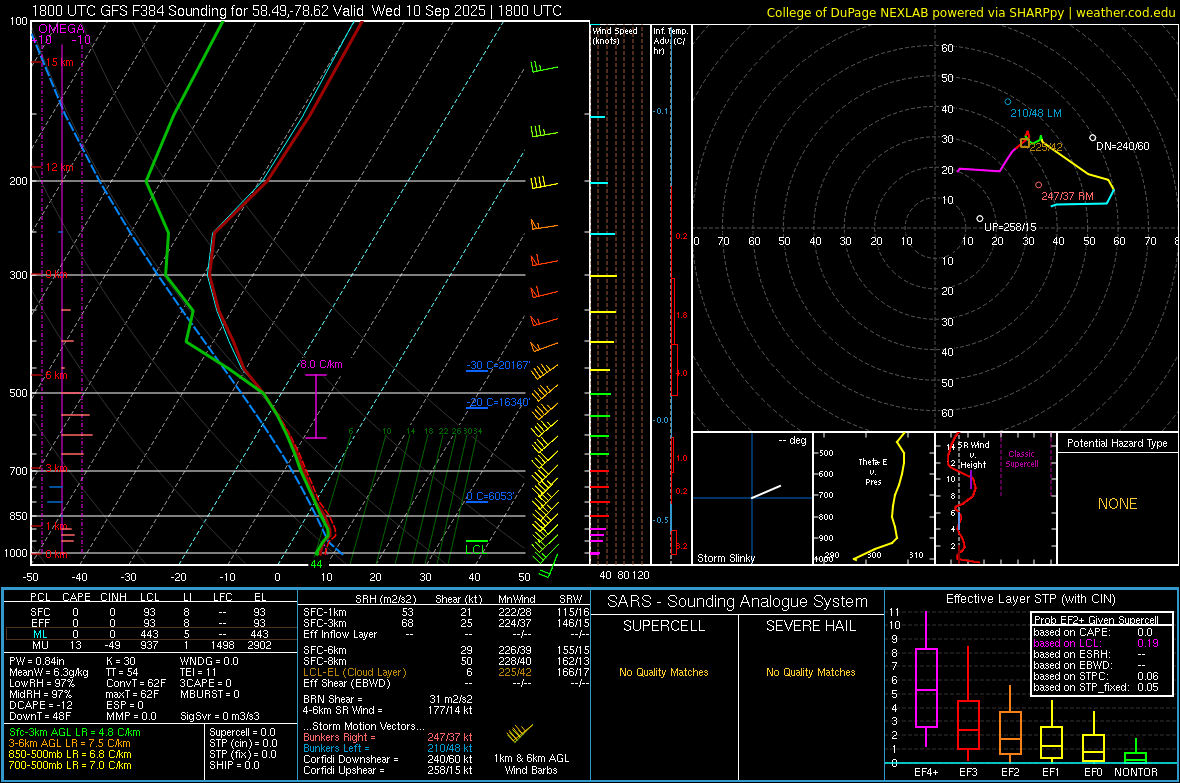The height and width of the screenshot is (783, 1180).
Task: Click the 'SHIP = 0.0' value
Action: [234, 765]
